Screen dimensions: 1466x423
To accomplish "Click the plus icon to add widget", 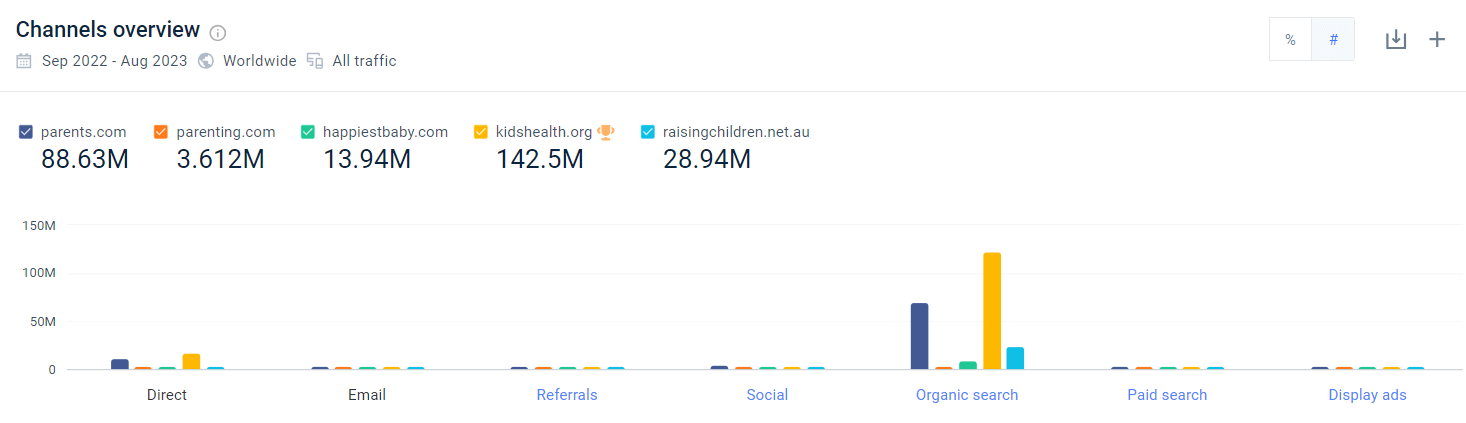I will [1437, 40].
